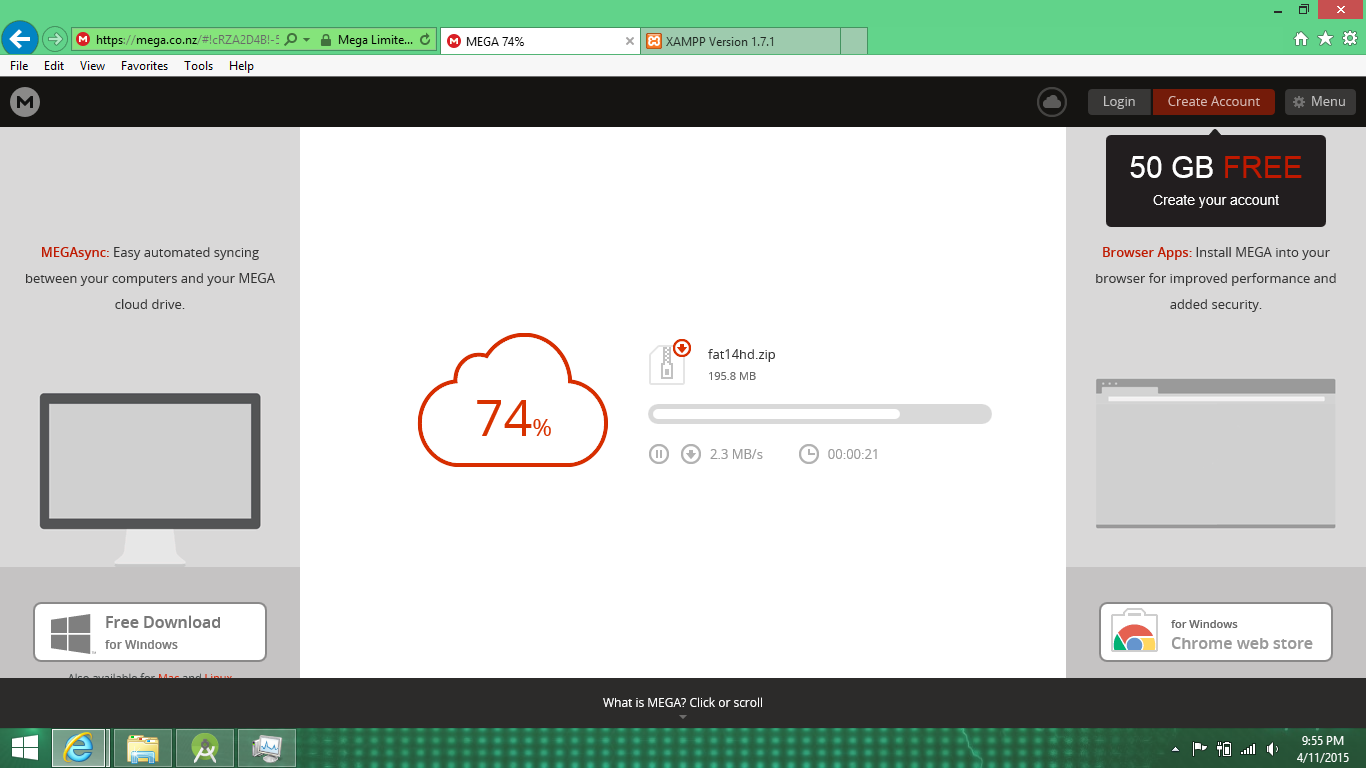Open the Tools menu
Viewport: 1366px width, 768px height.
click(x=199, y=66)
